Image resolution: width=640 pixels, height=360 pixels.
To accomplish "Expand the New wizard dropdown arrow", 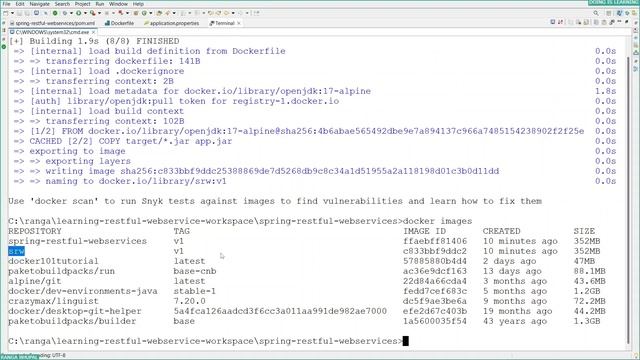I will point(12,13).
